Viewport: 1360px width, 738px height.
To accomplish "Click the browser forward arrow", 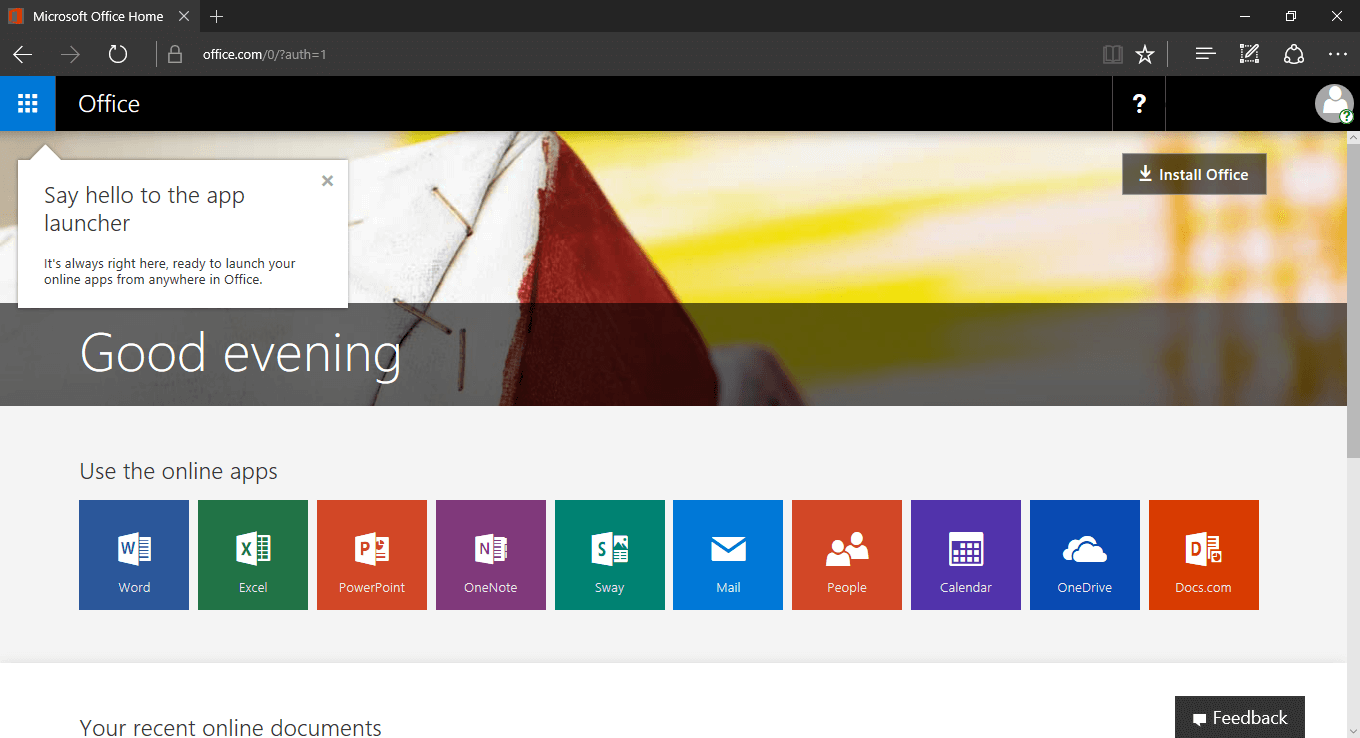I will pos(70,54).
